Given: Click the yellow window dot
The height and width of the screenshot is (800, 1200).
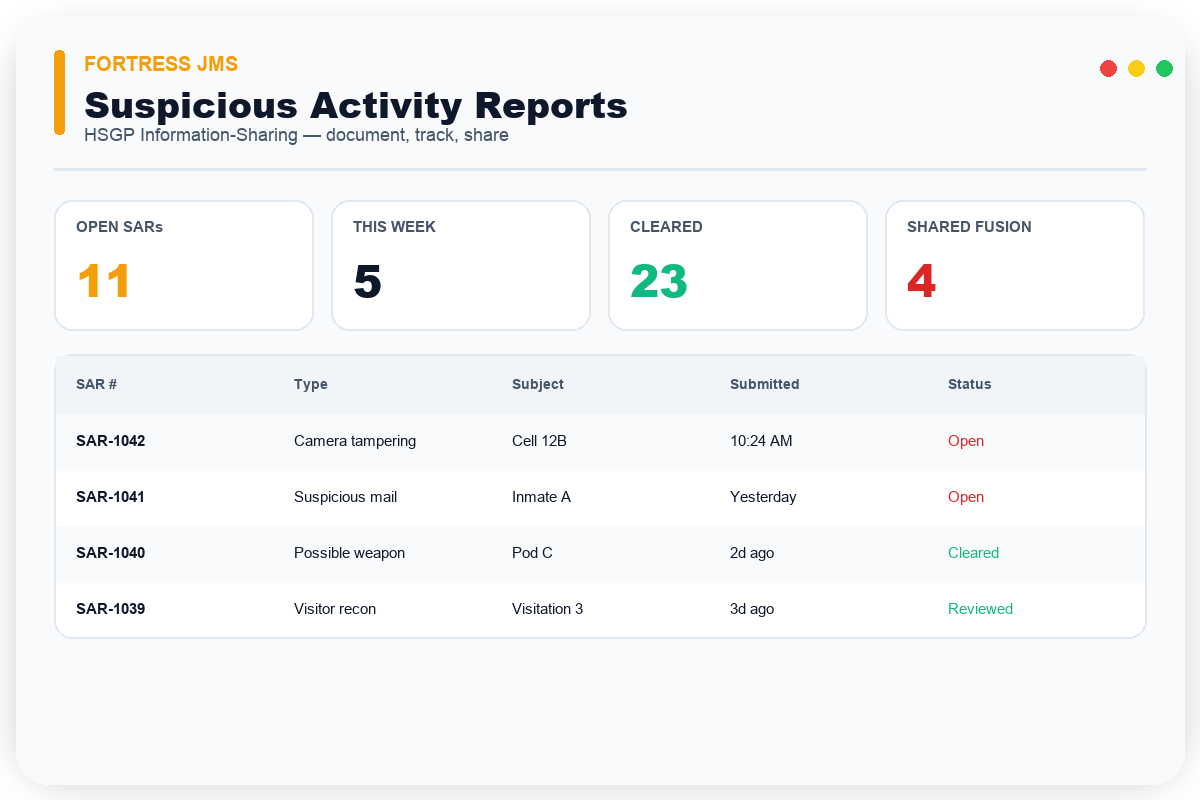Looking at the screenshot, I should (x=1136, y=68).
